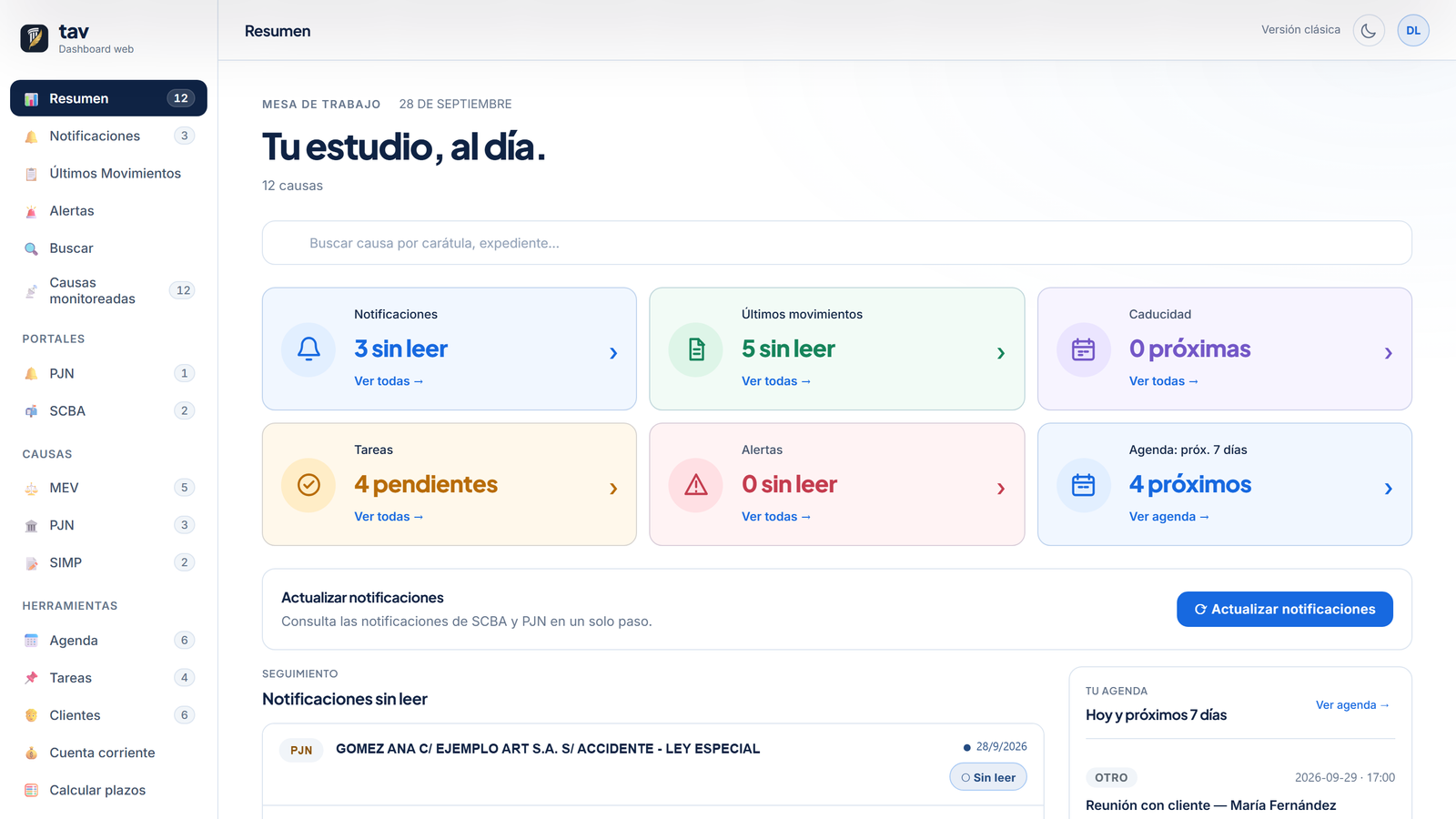Screen dimensions: 1456x819
Task: Open Resumen in the sidebar
Action: [108, 98]
